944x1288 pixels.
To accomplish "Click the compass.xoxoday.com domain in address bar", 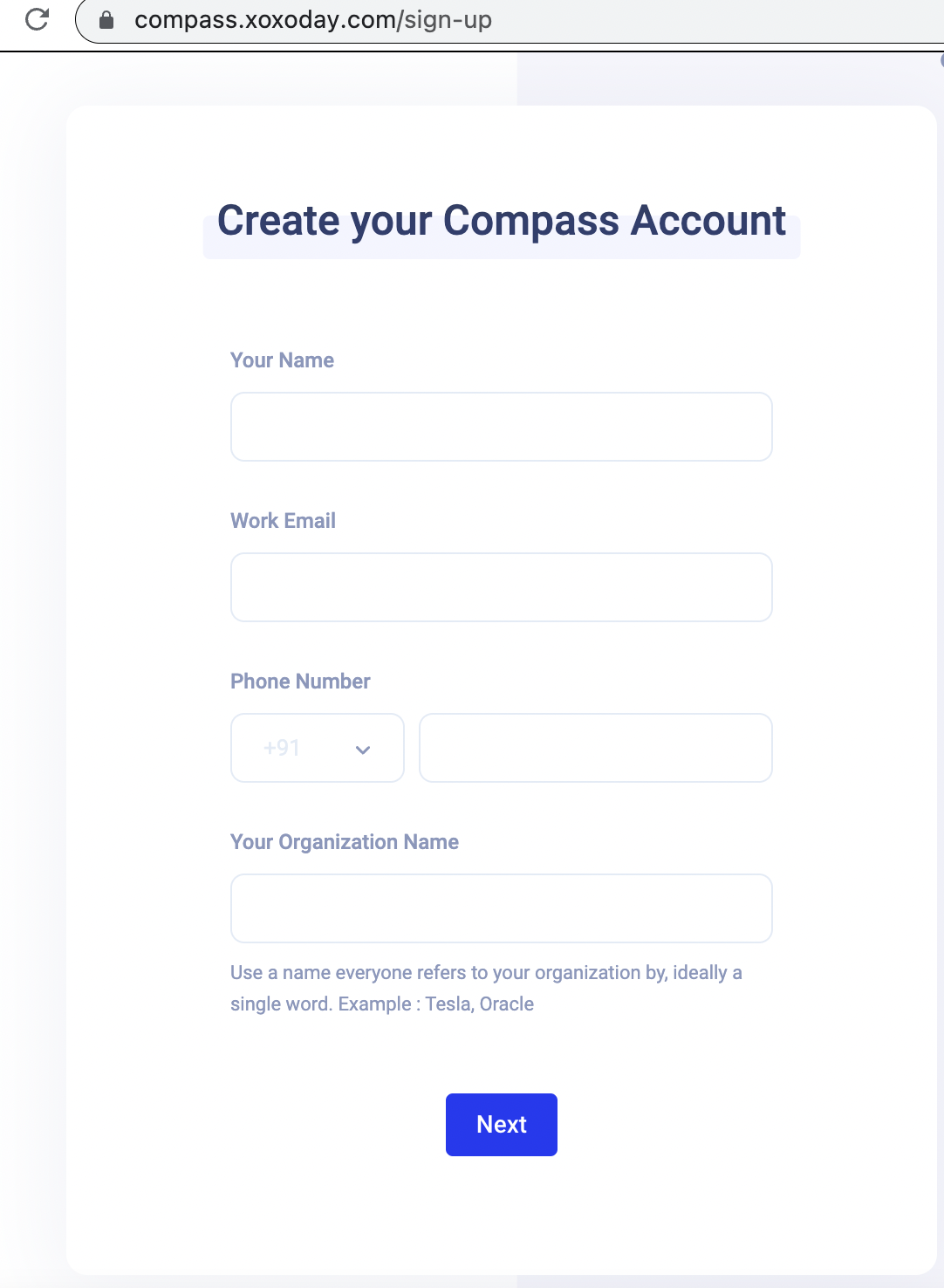I will click(x=264, y=20).
